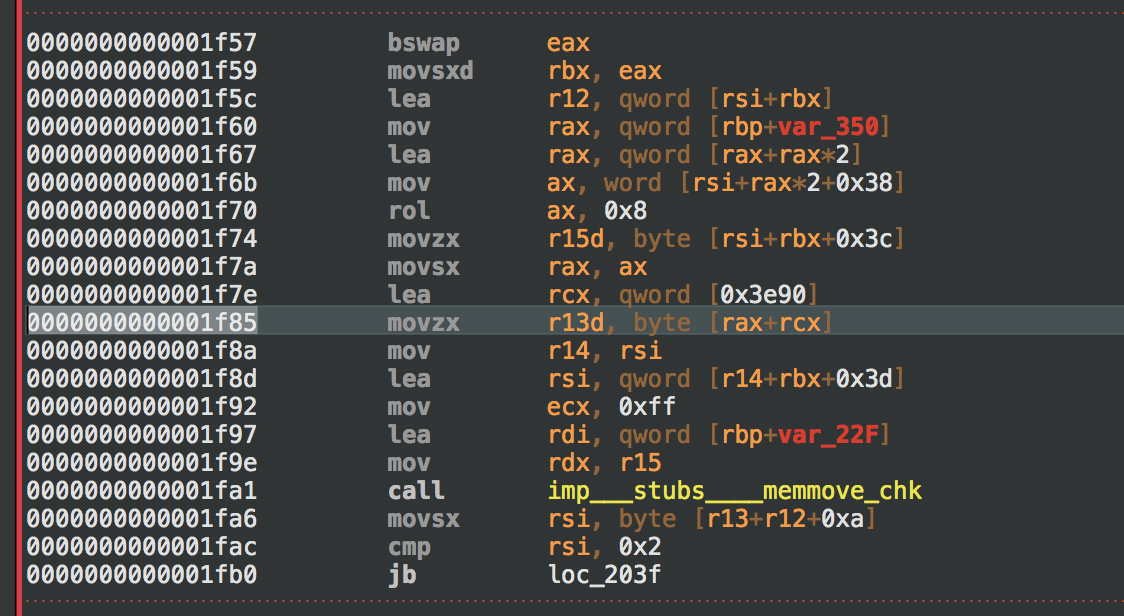Image resolution: width=1124 pixels, height=616 pixels.
Task: Select address 0000000000001fa1
Action: pyautogui.click(x=142, y=491)
